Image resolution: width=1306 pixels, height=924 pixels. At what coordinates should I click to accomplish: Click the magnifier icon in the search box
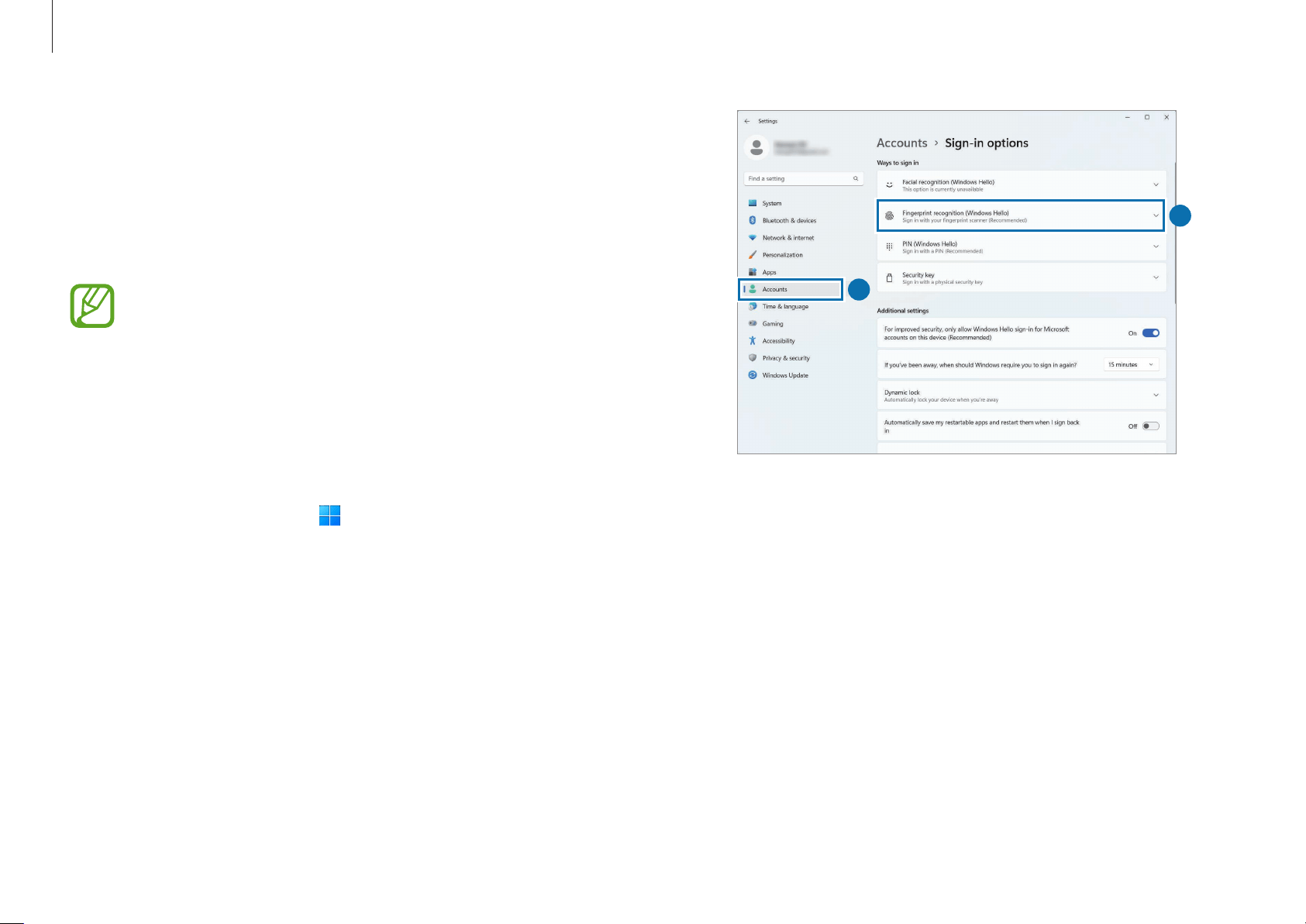pos(856,178)
